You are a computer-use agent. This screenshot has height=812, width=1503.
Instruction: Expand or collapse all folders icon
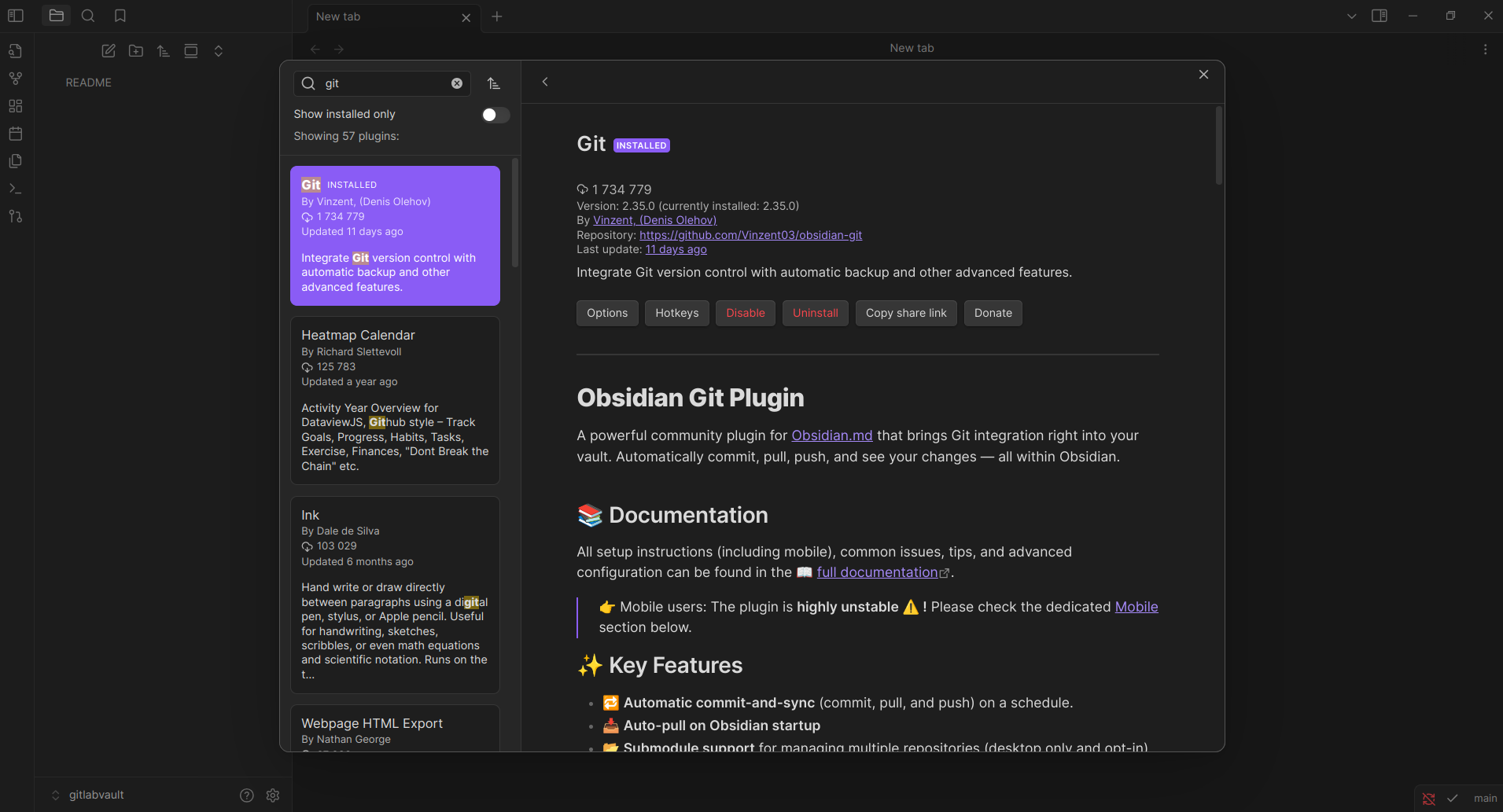219,51
